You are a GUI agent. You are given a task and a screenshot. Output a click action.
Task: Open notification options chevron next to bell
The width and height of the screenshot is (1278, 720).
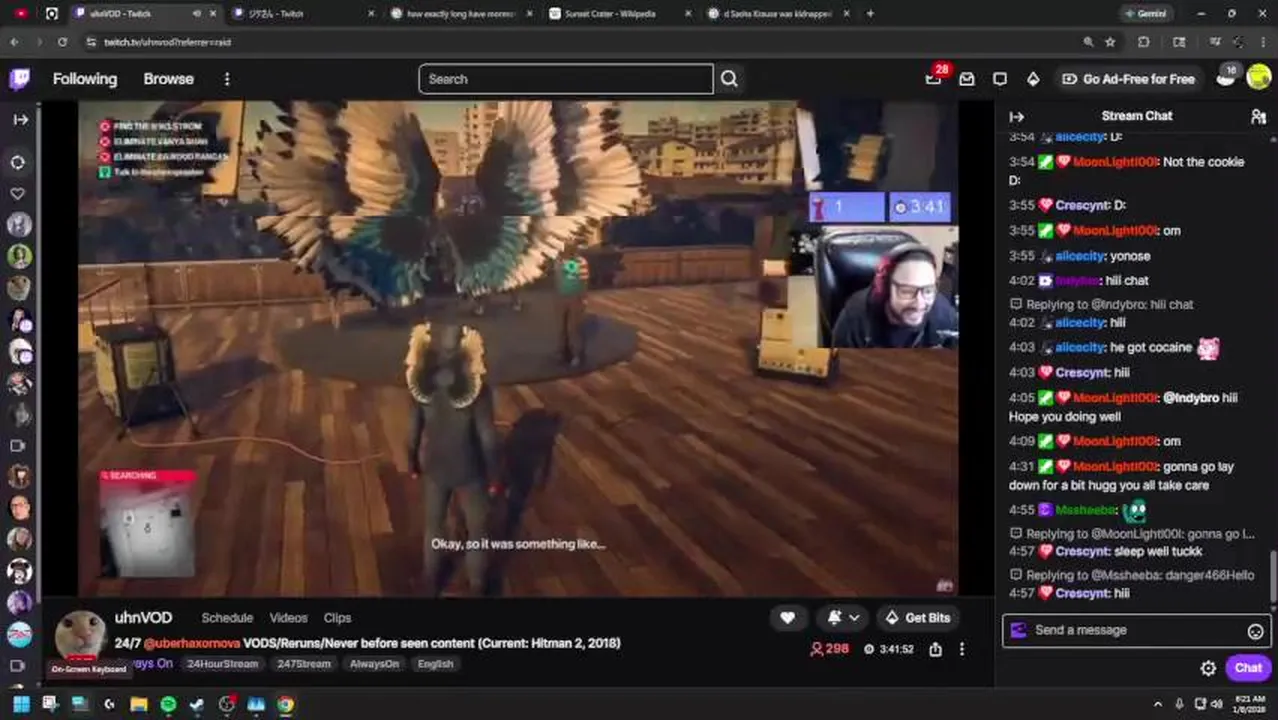click(x=854, y=618)
